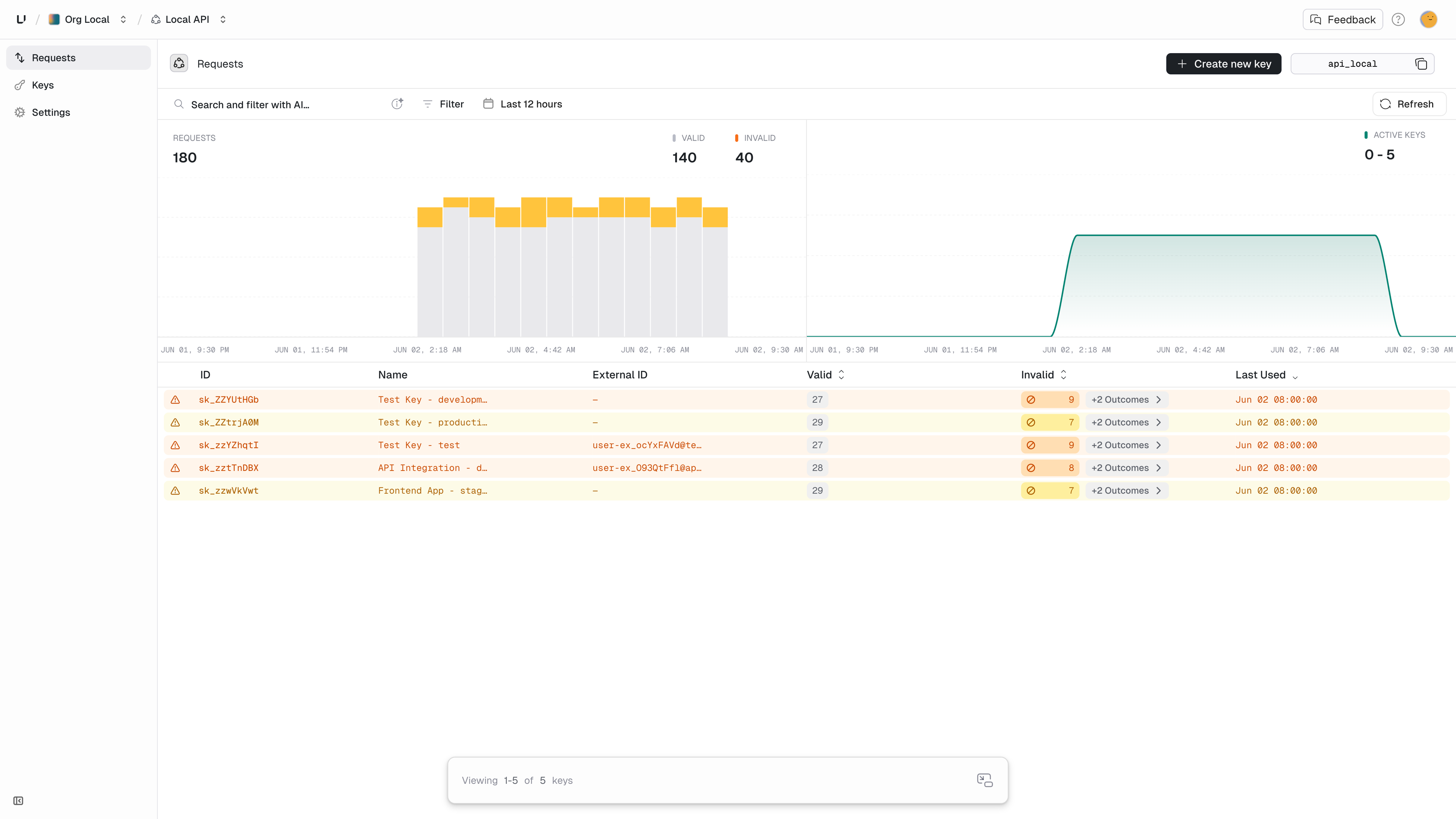Image resolution: width=1456 pixels, height=819 pixels.
Task: Open key sk_zztTnDBX
Action: tap(228, 468)
